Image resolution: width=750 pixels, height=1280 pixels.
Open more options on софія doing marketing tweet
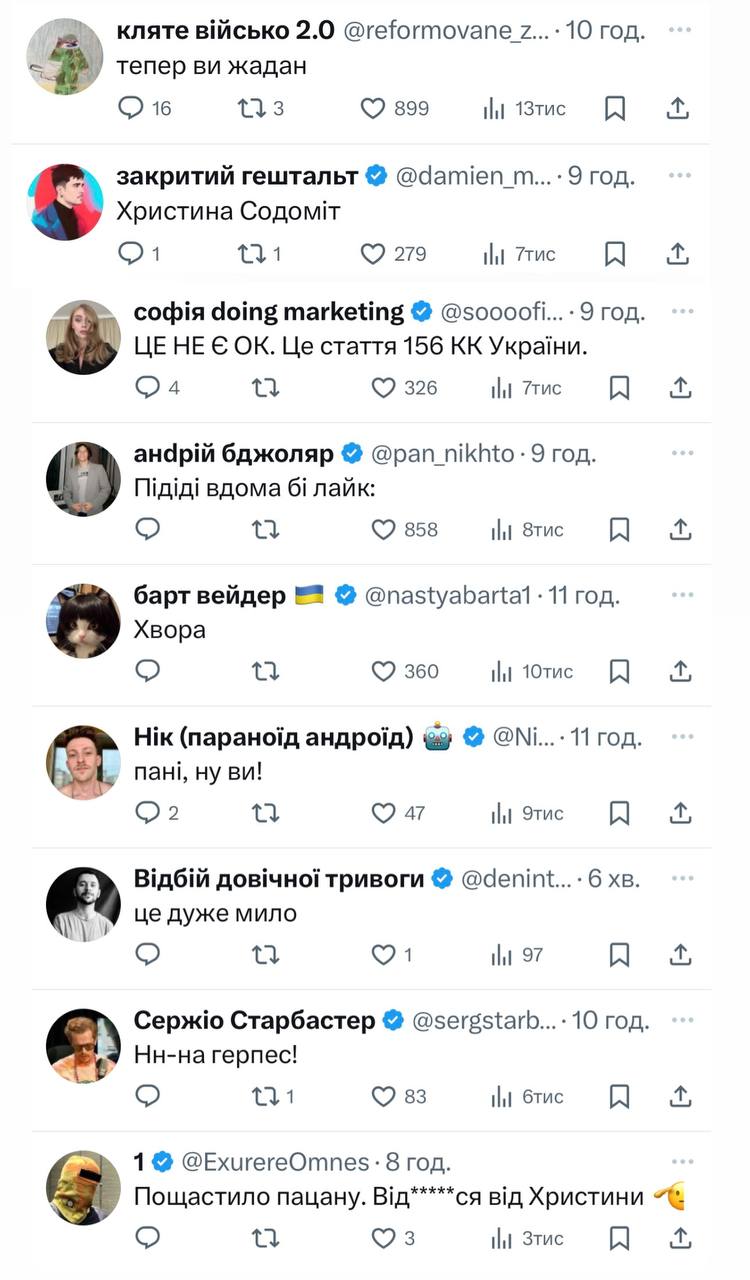pos(681,311)
